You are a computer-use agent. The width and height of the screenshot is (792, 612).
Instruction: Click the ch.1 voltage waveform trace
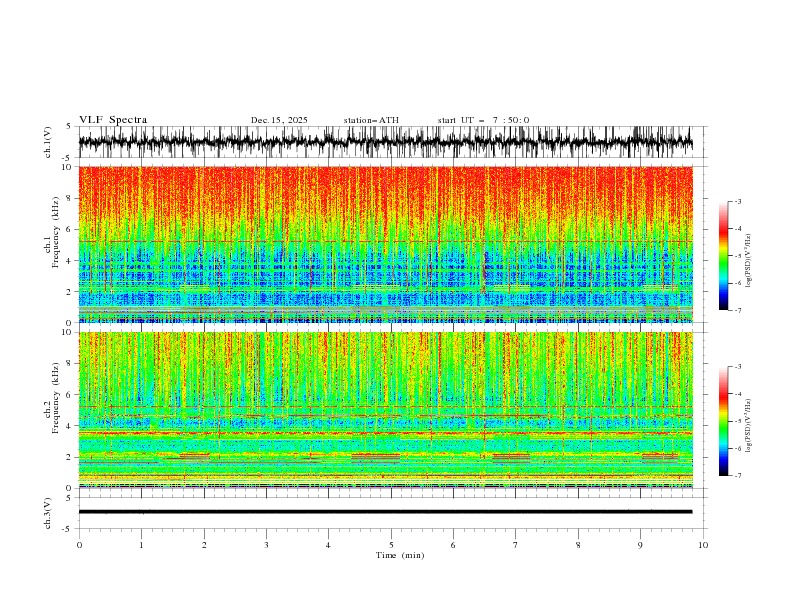point(385,142)
